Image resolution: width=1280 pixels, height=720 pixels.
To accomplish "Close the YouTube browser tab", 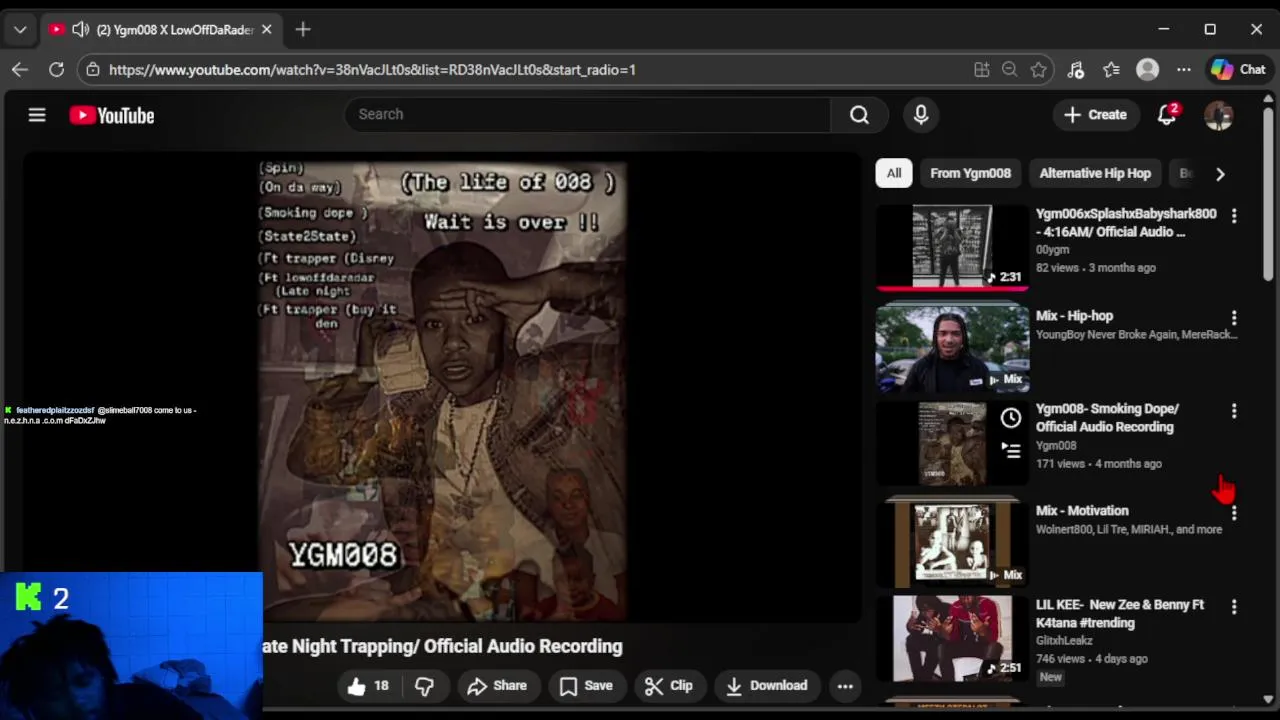I will click(x=267, y=30).
